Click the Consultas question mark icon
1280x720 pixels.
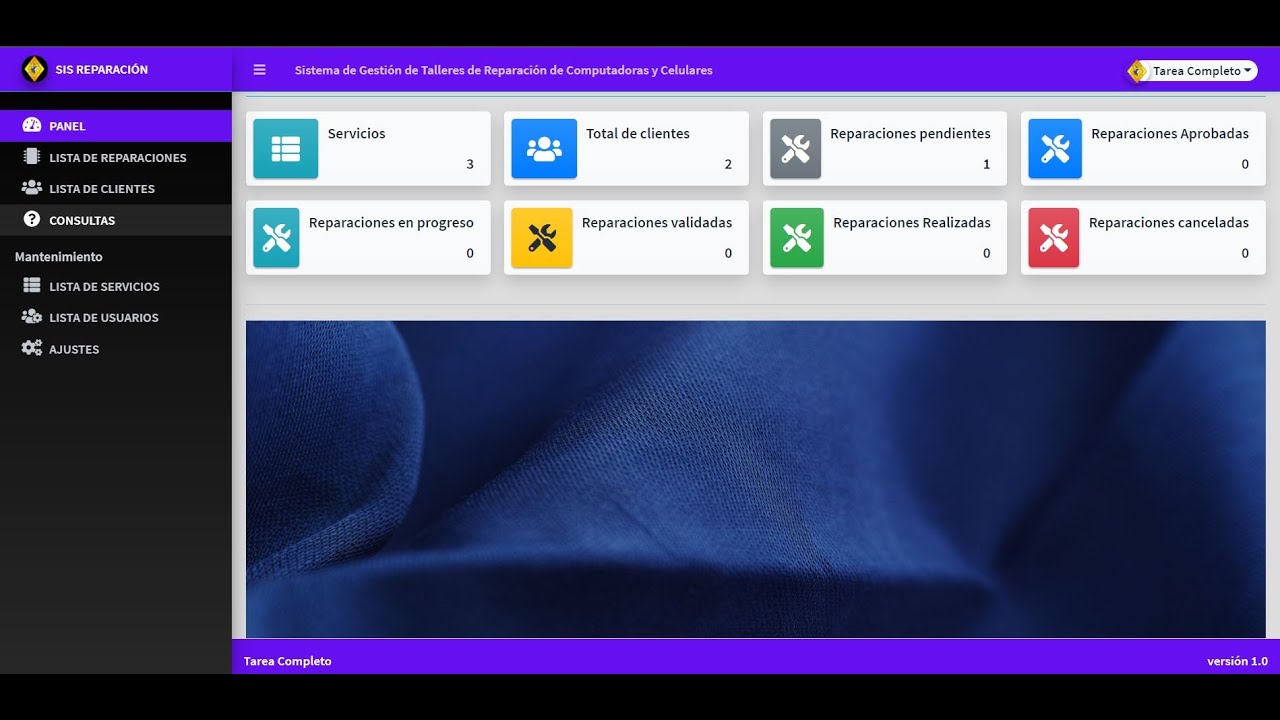pos(32,220)
